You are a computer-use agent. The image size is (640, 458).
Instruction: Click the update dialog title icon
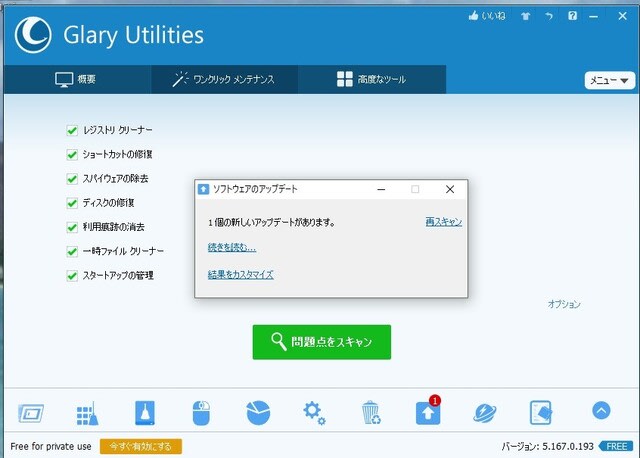coord(203,189)
